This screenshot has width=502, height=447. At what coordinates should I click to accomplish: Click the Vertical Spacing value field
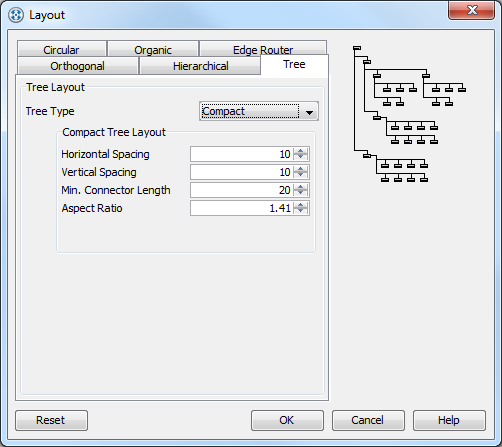point(242,172)
